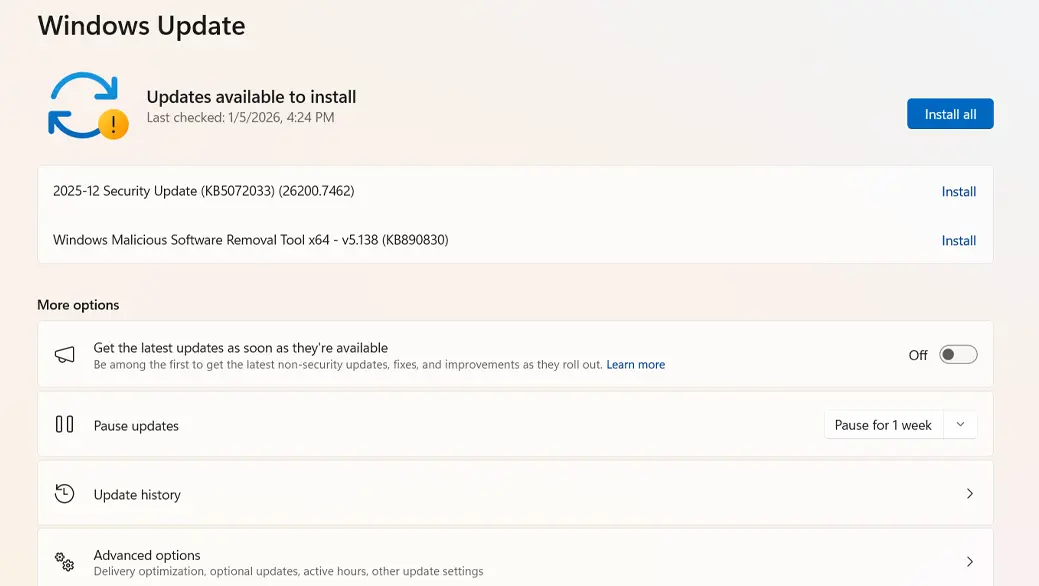Install the Malicious Software Removal Tool update

tap(958, 241)
